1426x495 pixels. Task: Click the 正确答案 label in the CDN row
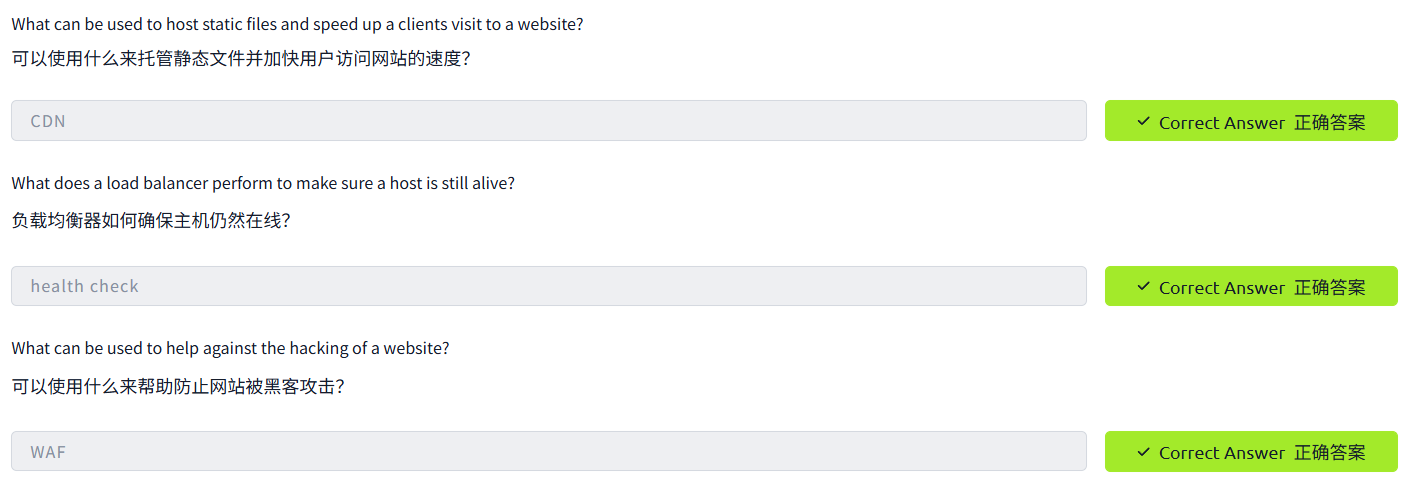click(x=1329, y=122)
